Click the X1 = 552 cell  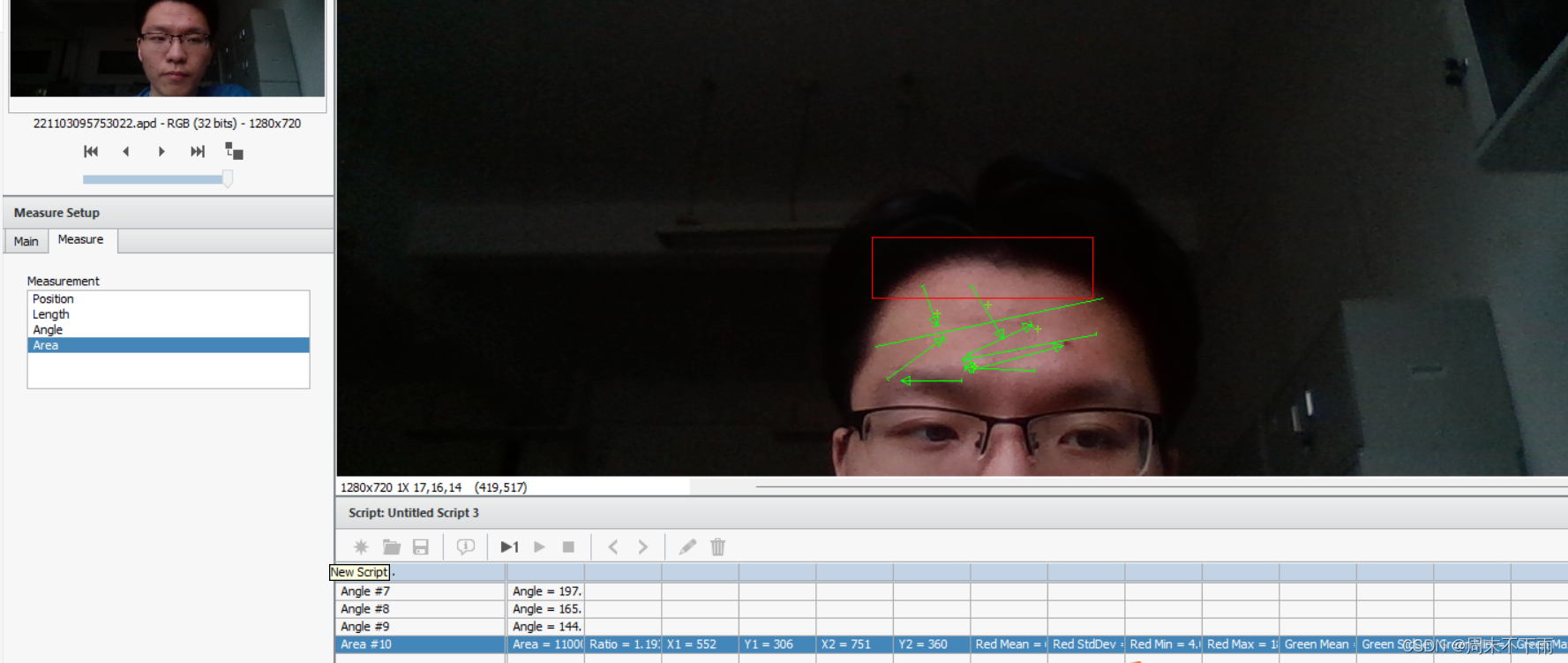pyautogui.click(x=700, y=644)
